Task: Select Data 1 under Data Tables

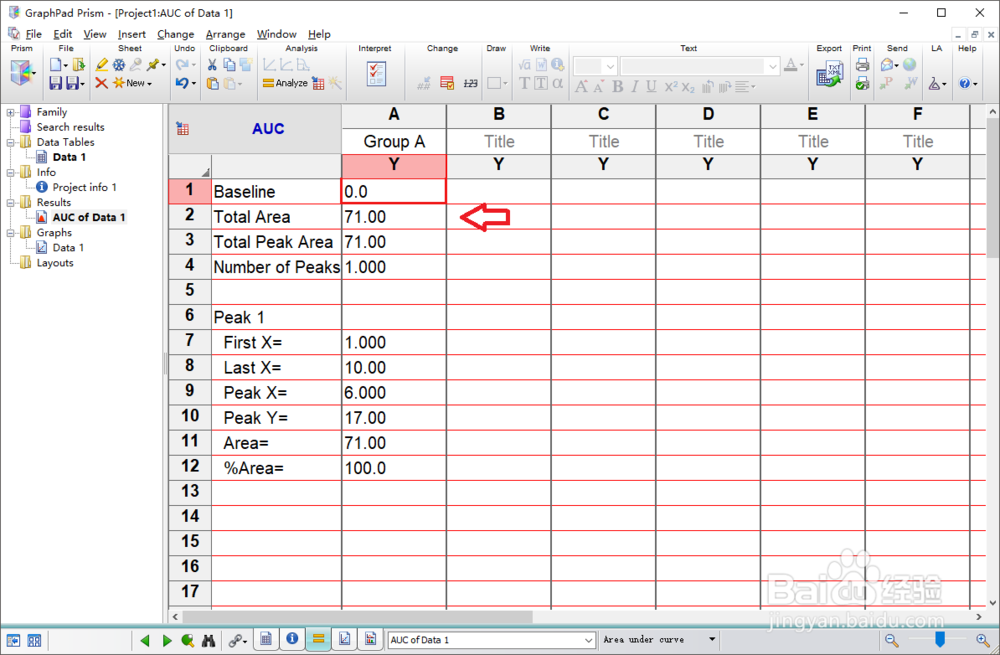Action: coord(69,157)
